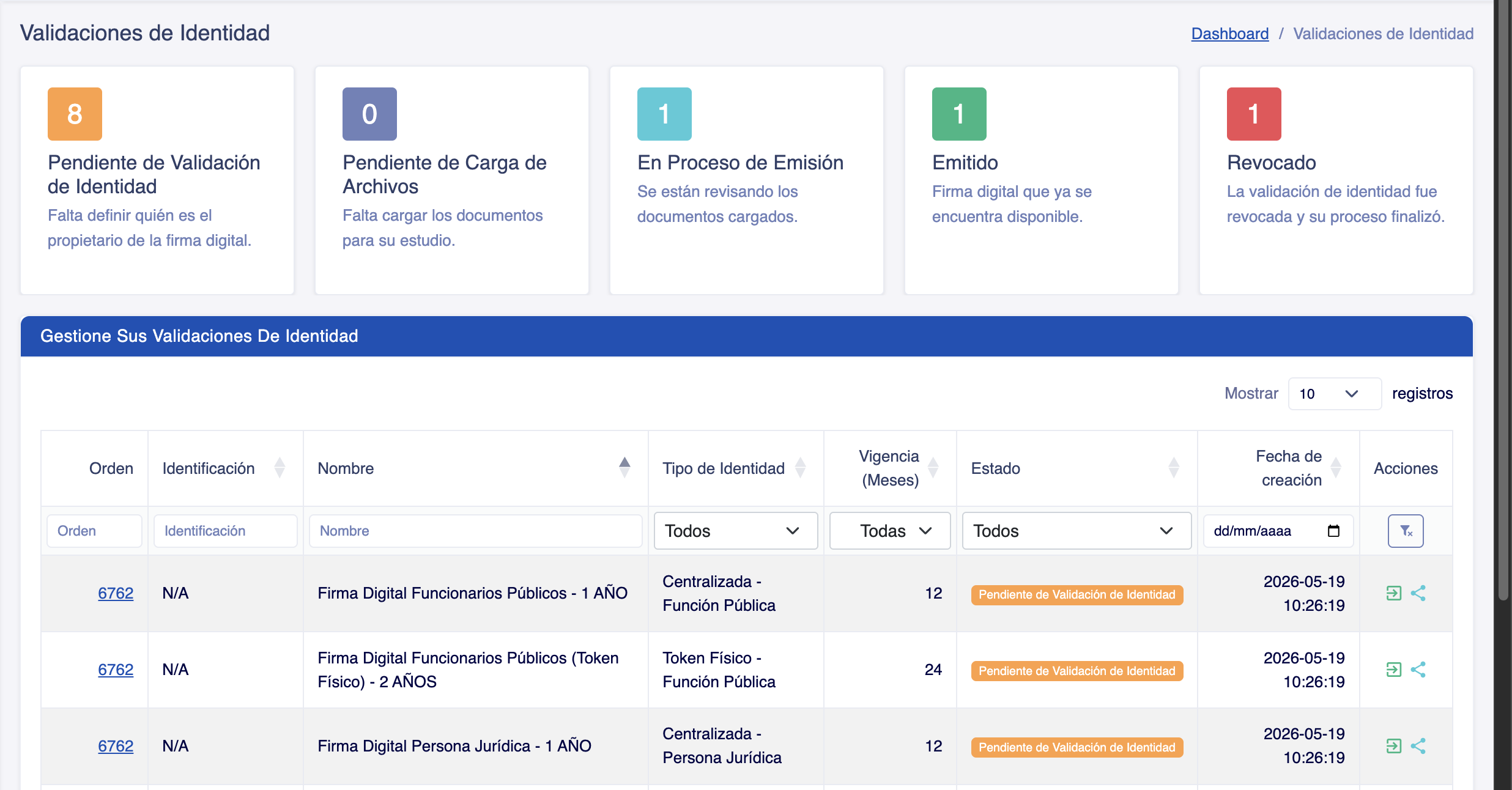Select the orange Pendiente de Validación count badge
1512x790 pixels.
(x=75, y=114)
